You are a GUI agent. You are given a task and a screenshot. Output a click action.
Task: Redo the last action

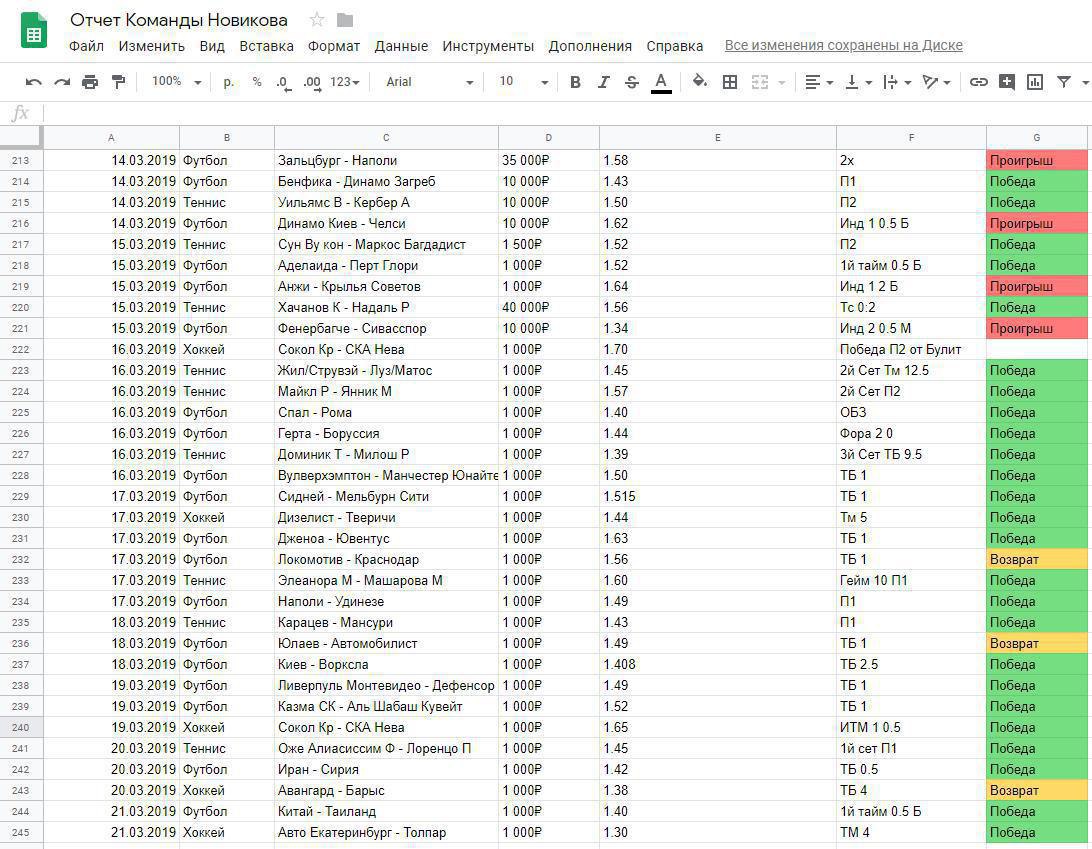pyautogui.click(x=62, y=82)
